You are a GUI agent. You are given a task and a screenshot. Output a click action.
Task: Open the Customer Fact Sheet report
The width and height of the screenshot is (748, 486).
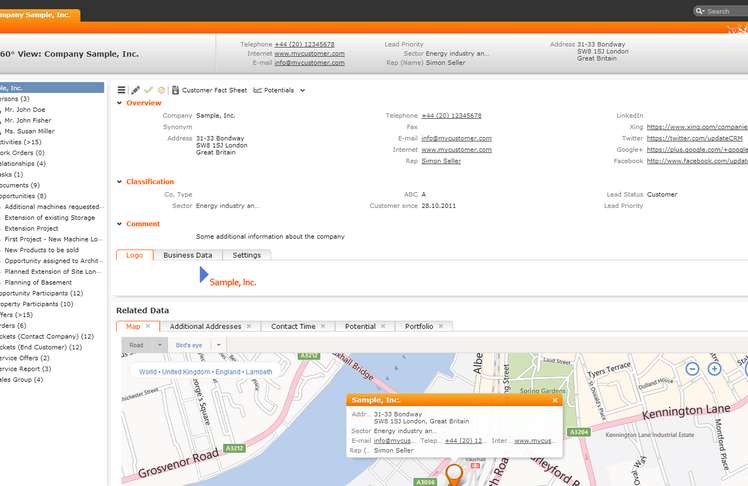209,90
